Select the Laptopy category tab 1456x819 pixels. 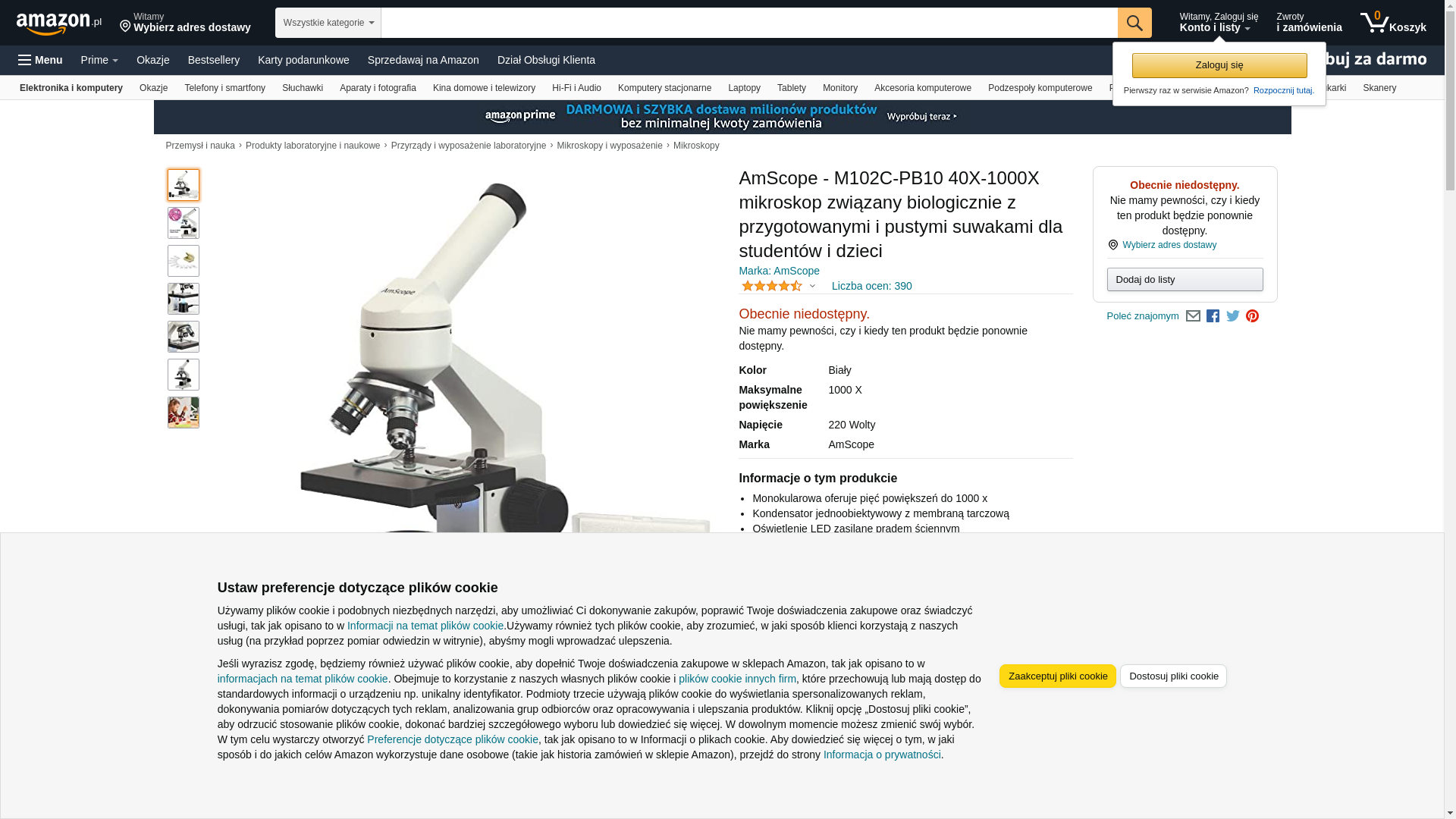[x=744, y=88]
